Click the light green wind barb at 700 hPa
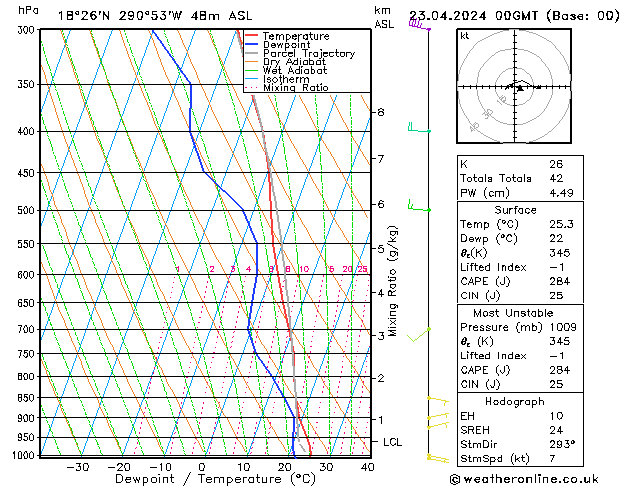Image resolution: width=629 pixels, height=486 pixels. pos(419,335)
